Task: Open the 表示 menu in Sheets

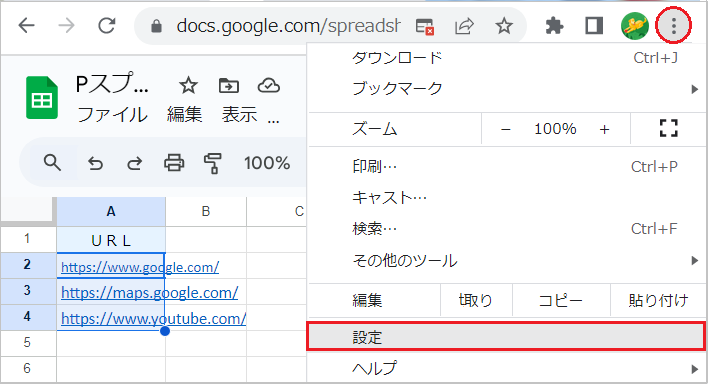Action: (x=239, y=114)
